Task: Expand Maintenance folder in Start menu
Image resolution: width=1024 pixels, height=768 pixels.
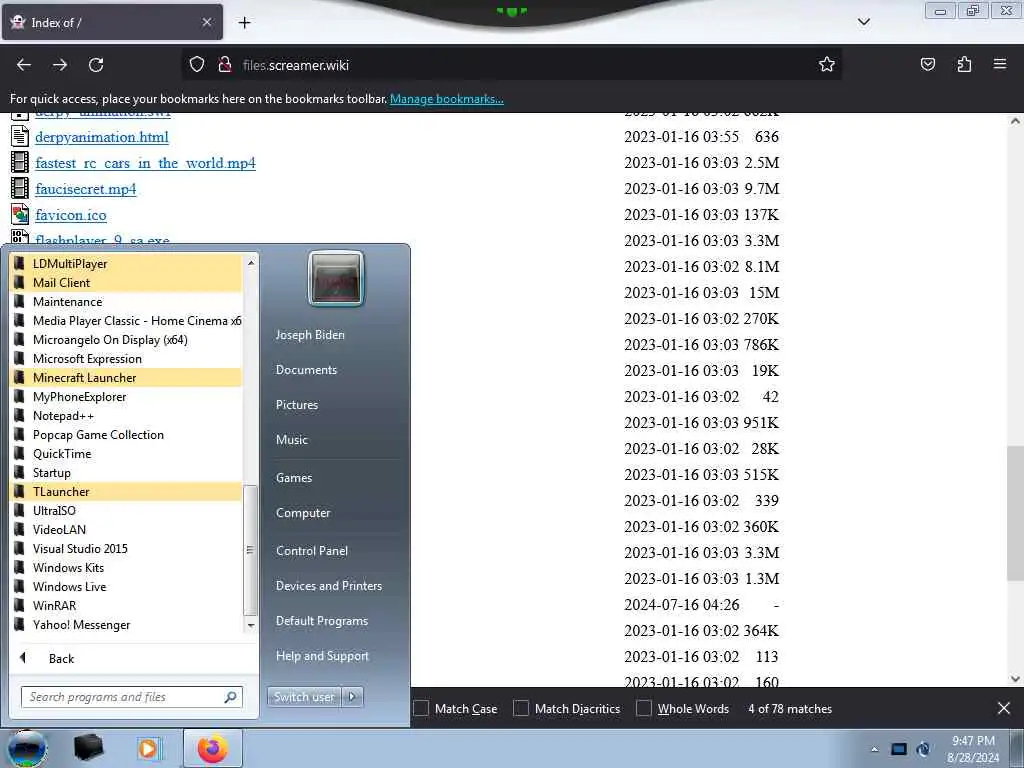Action: coord(127,302)
